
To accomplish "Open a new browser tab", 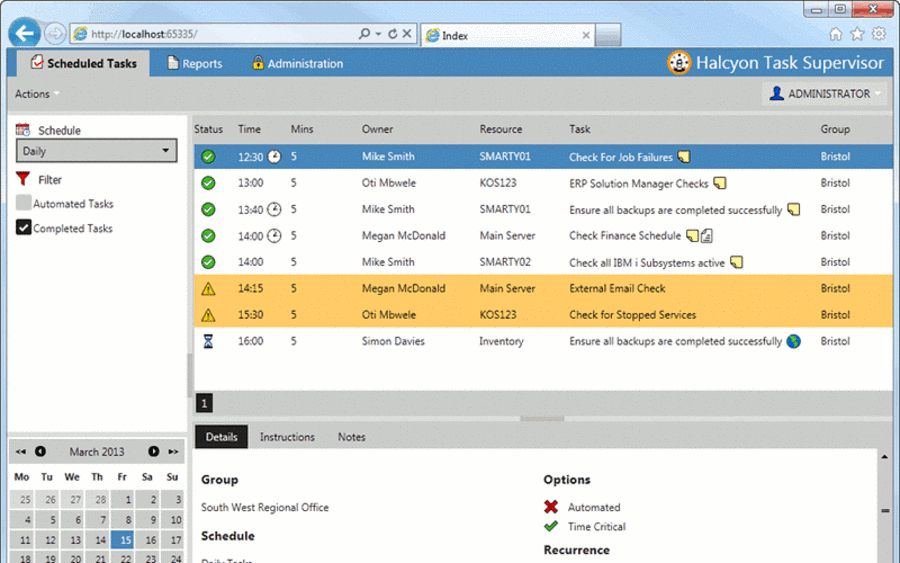I will (608, 35).
